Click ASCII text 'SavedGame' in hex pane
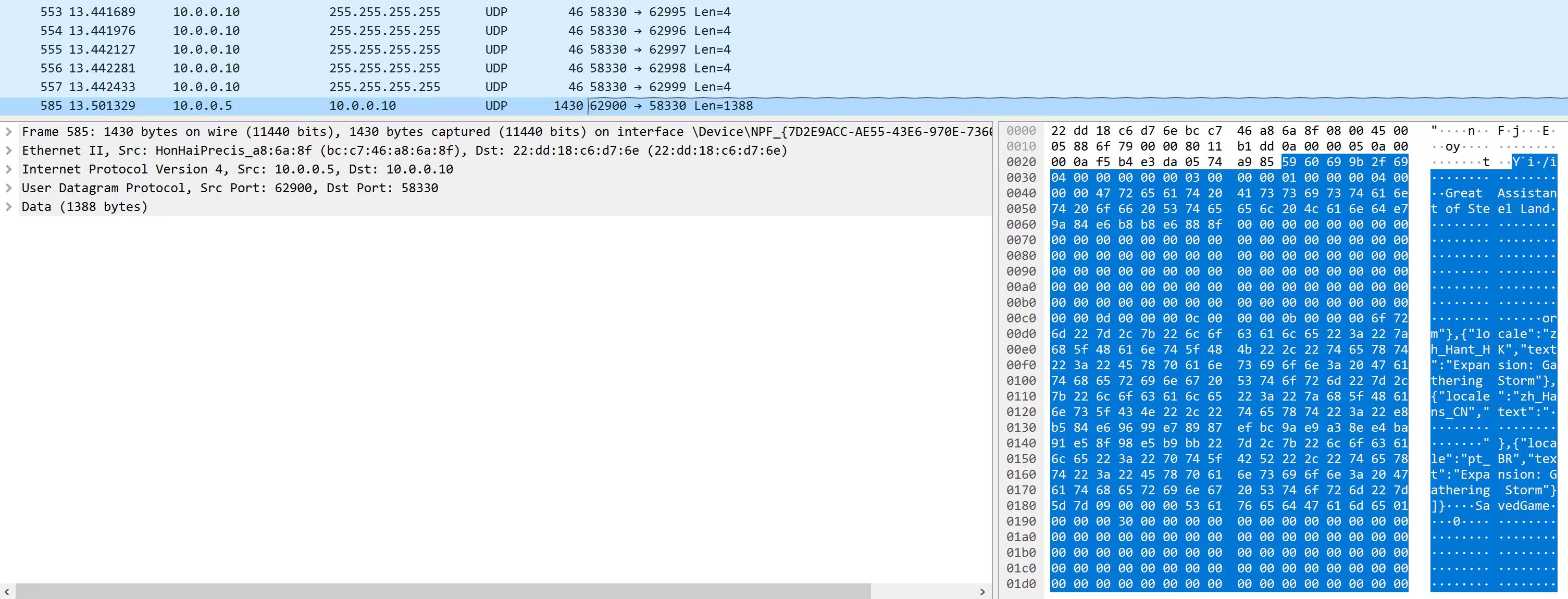Screen dimensions: 1568x599 point(1512,506)
